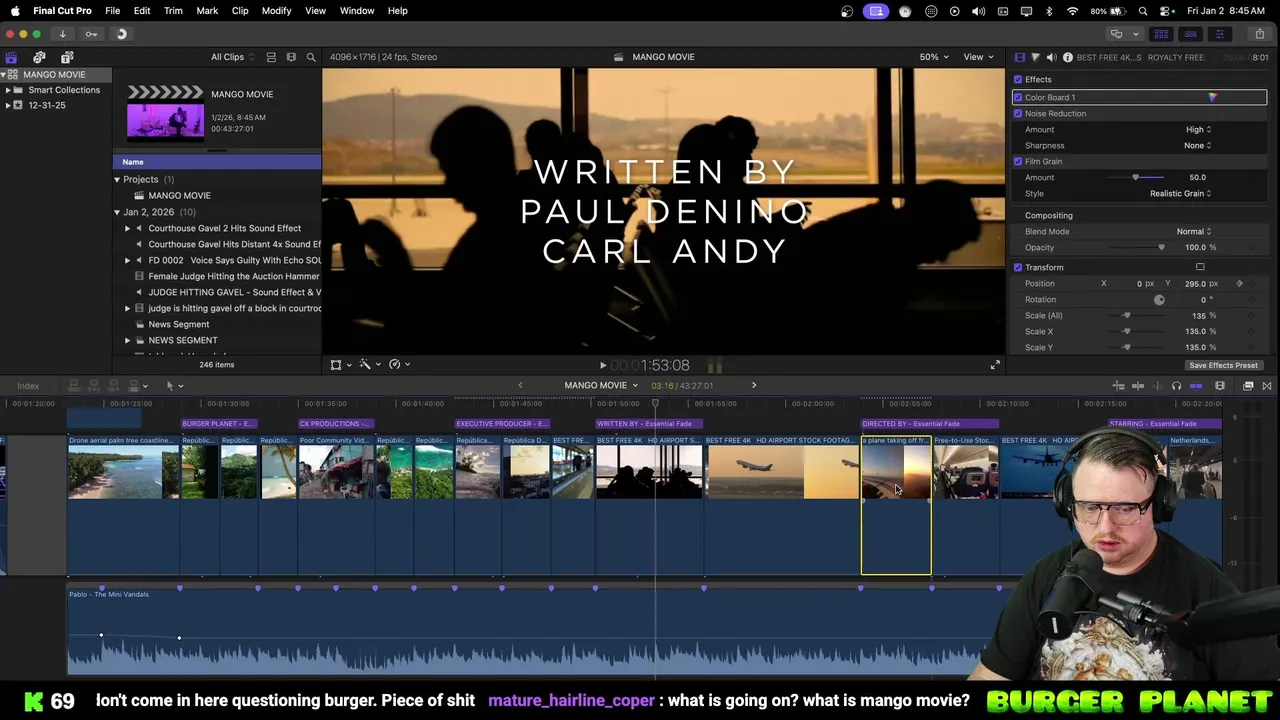Expand Smart Collections folder
1280x720 pixels.
[8, 90]
